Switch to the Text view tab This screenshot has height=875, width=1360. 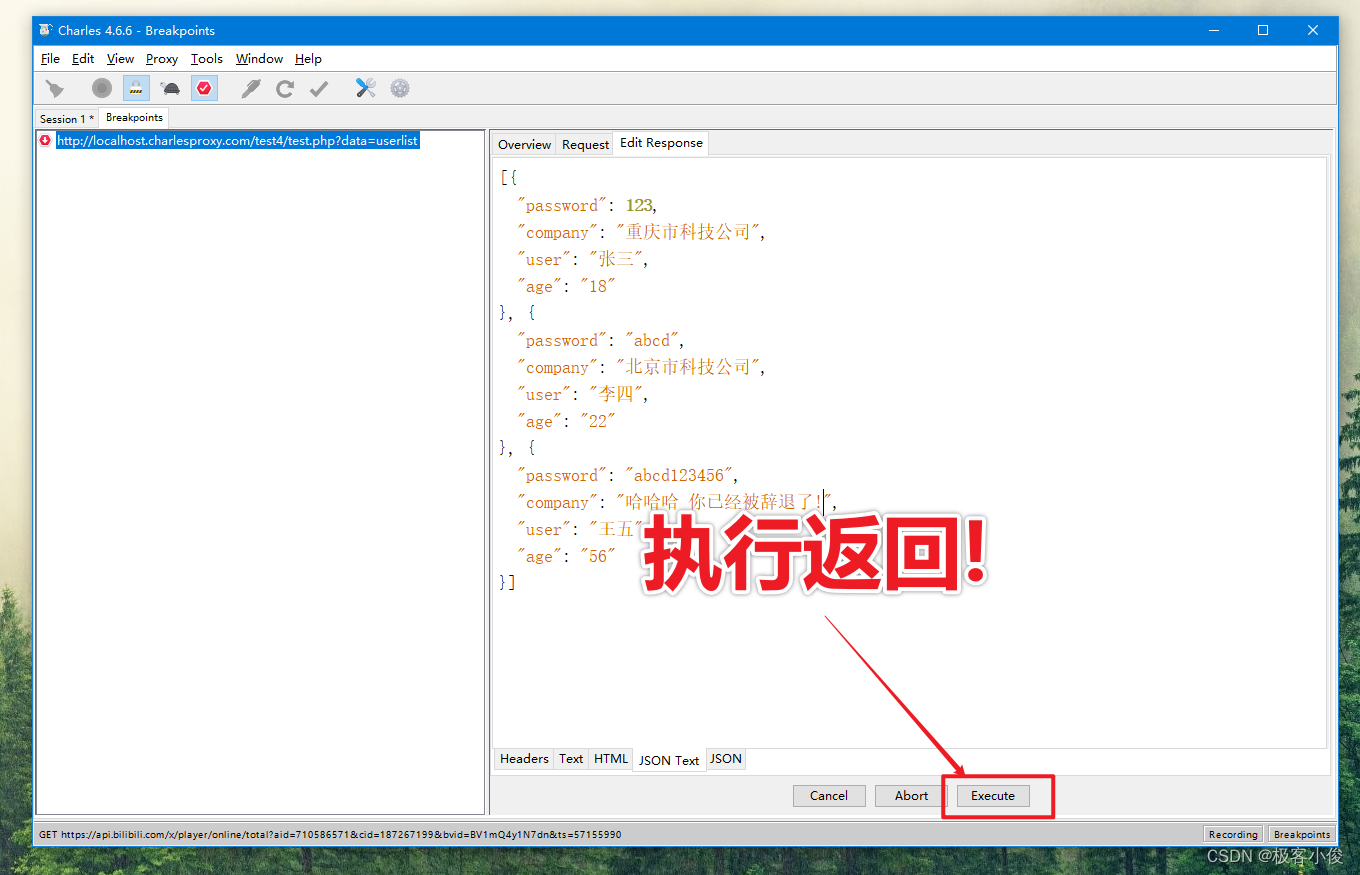pos(571,759)
